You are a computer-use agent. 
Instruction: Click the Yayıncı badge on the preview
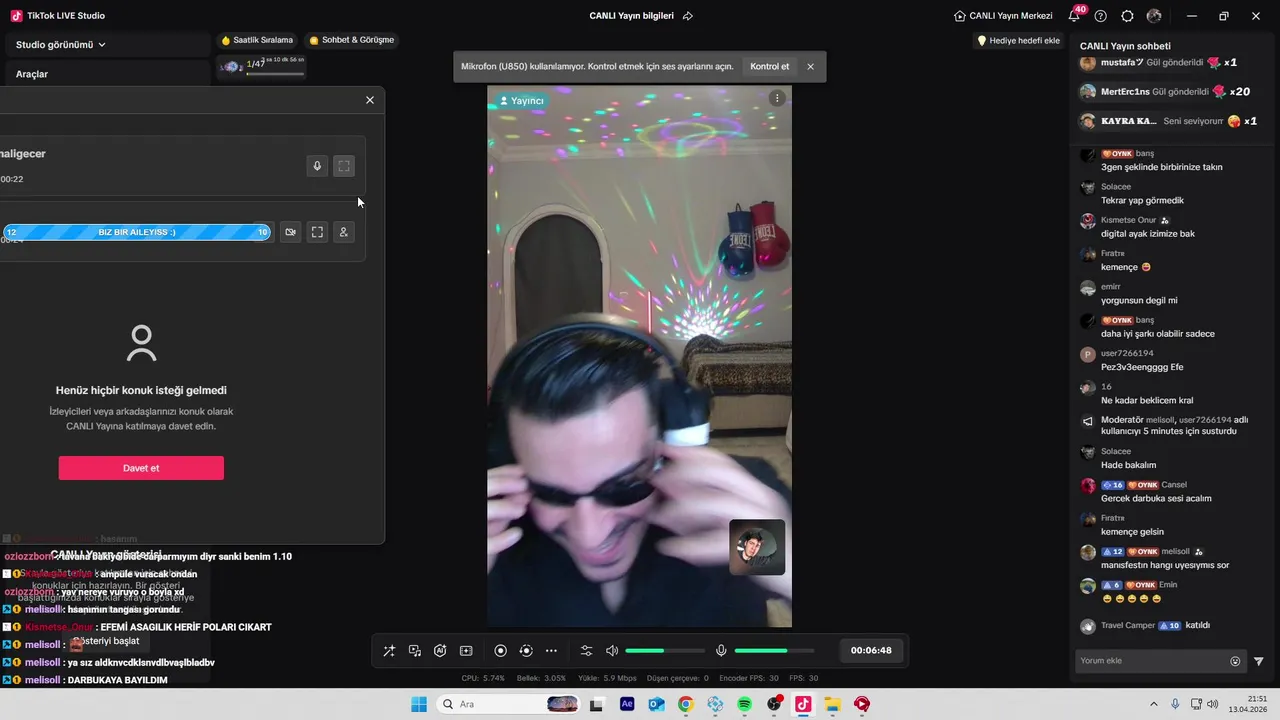521,101
